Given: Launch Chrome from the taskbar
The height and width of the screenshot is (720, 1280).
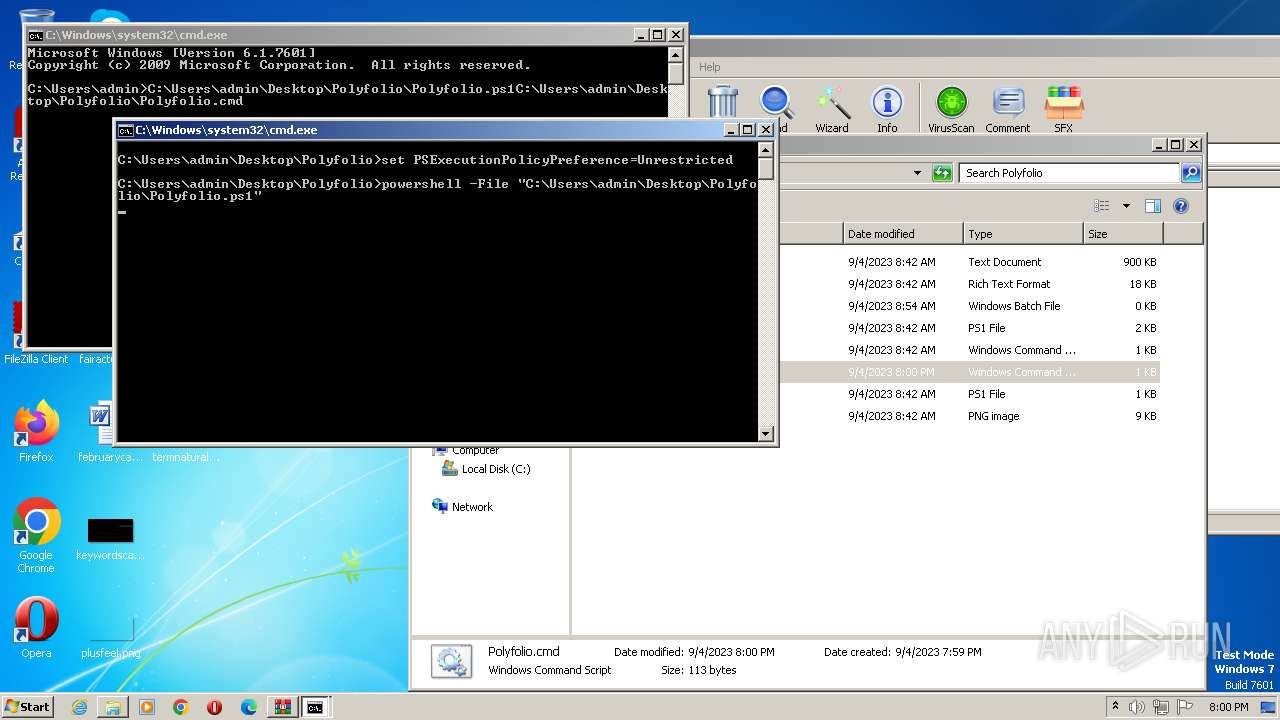Looking at the screenshot, I should click(181, 707).
